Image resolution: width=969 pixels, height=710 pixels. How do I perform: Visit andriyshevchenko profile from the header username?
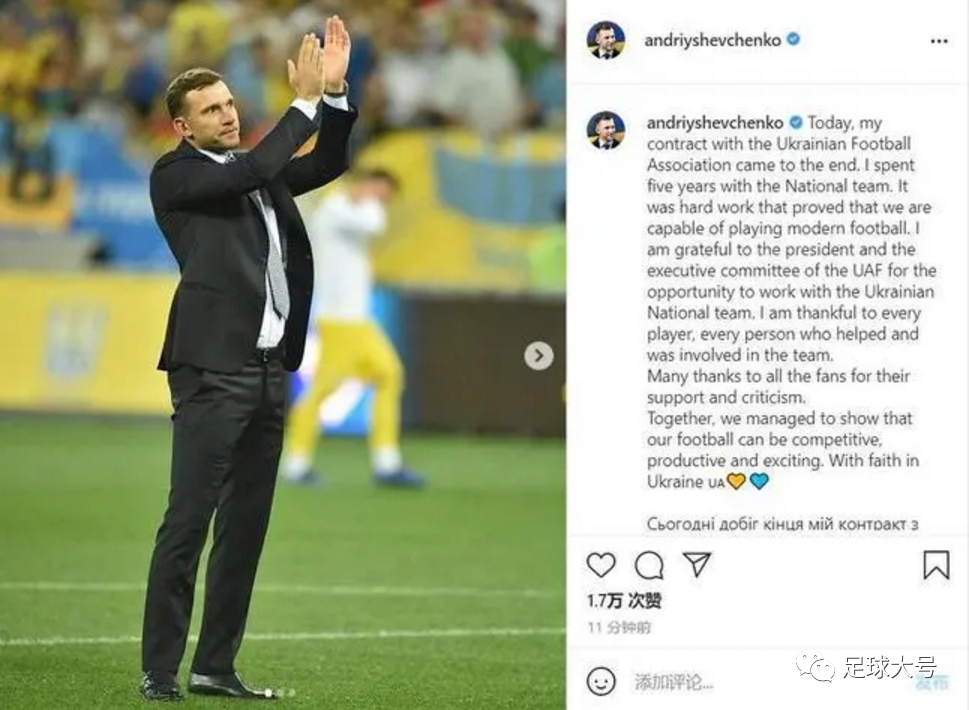[713, 40]
